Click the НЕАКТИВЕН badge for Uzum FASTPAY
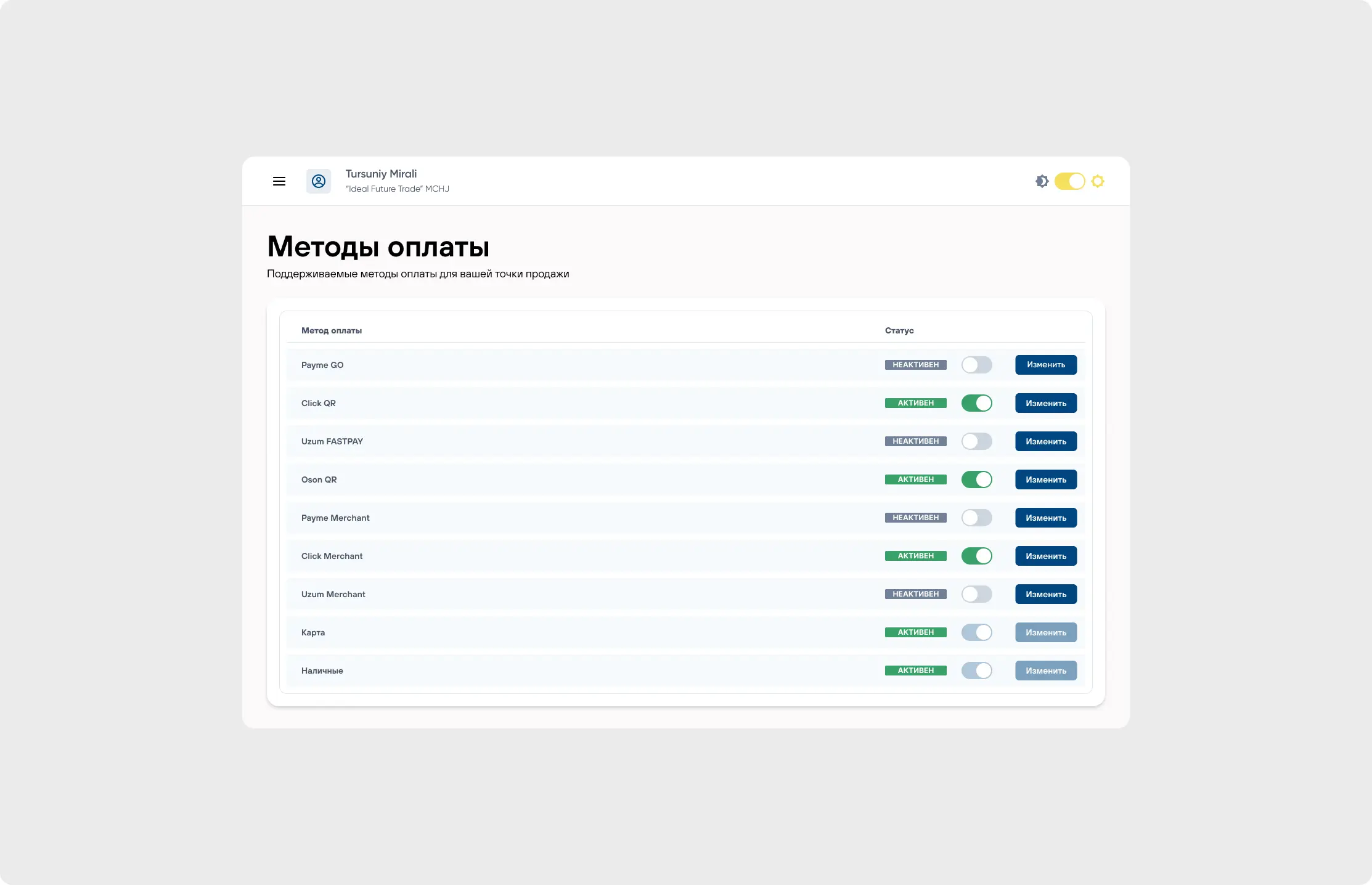 pyautogui.click(x=916, y=441)
